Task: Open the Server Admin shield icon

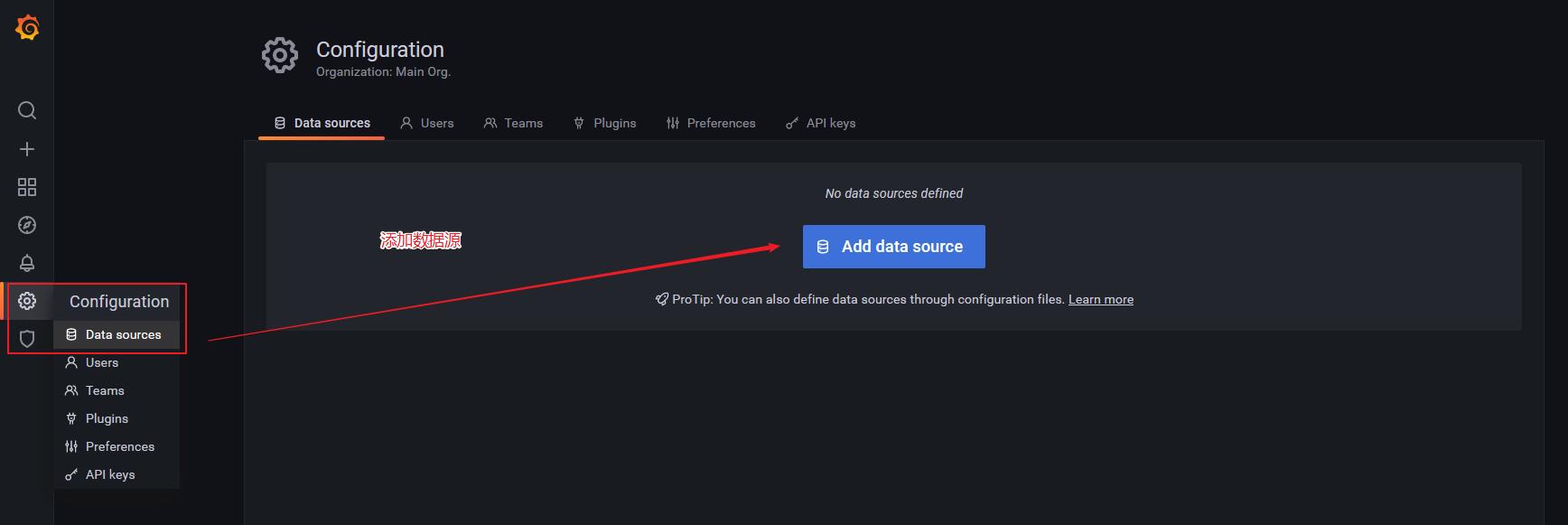Action: (x=27, y=339)
